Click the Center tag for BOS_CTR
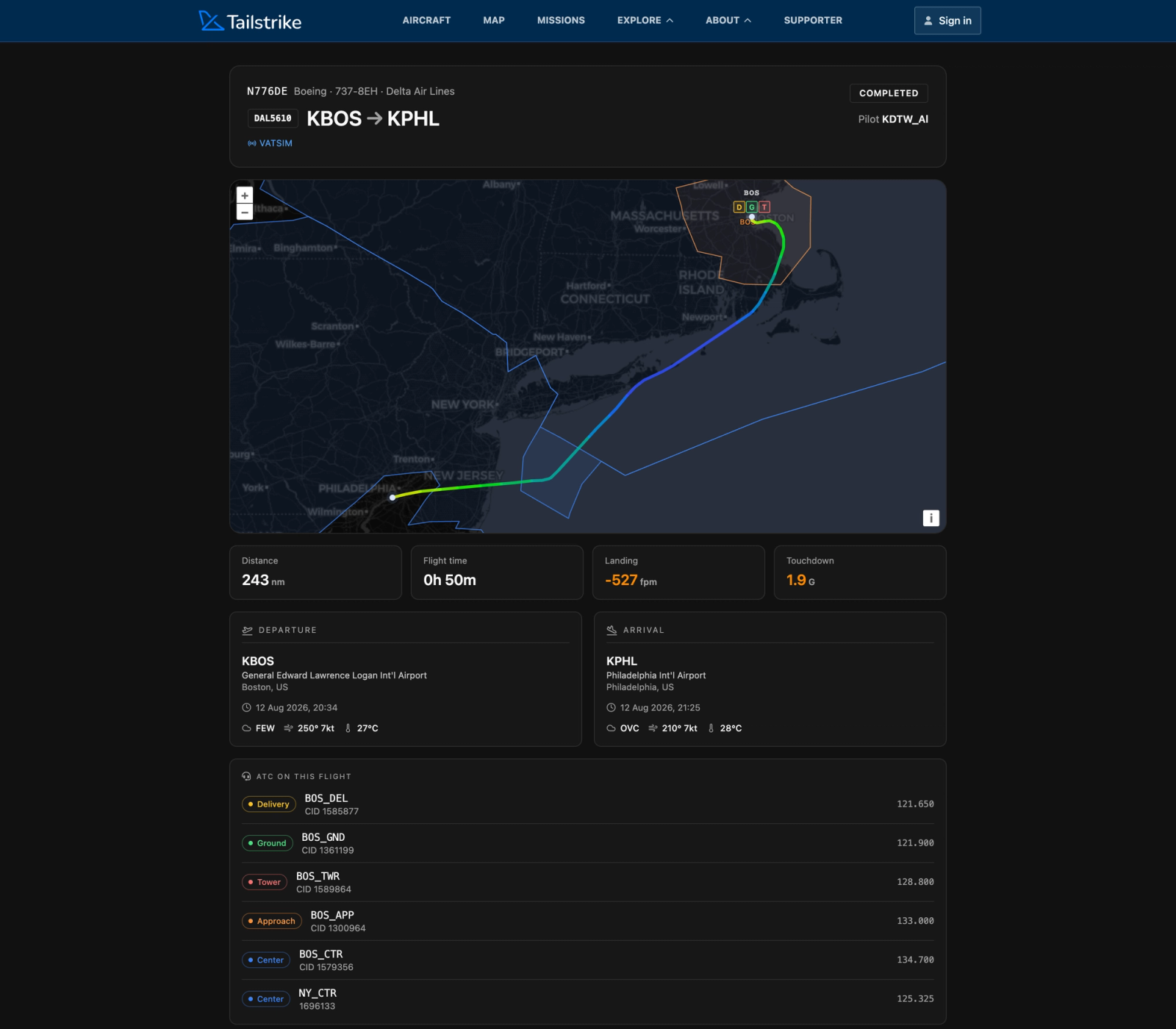Viewport: 1176px width, 1029px height. [x=266, y=960]
